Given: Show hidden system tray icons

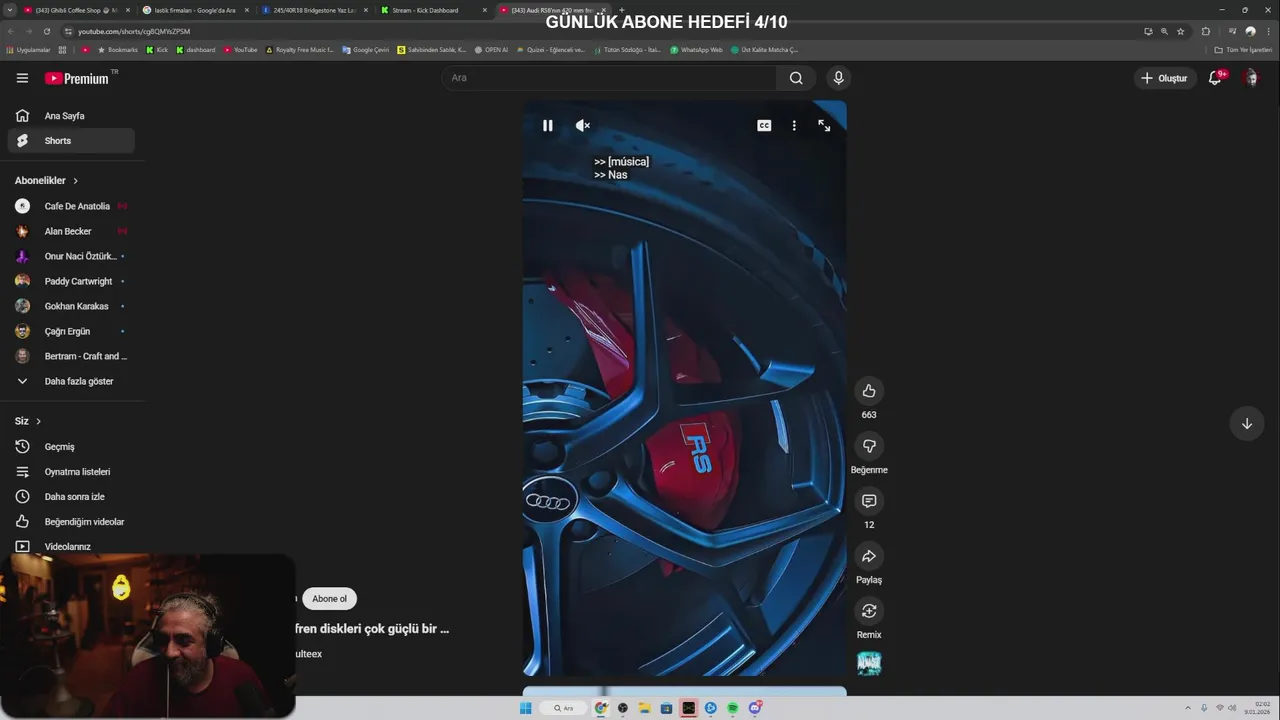Looking at the screenshot, I should [1188, 708].
